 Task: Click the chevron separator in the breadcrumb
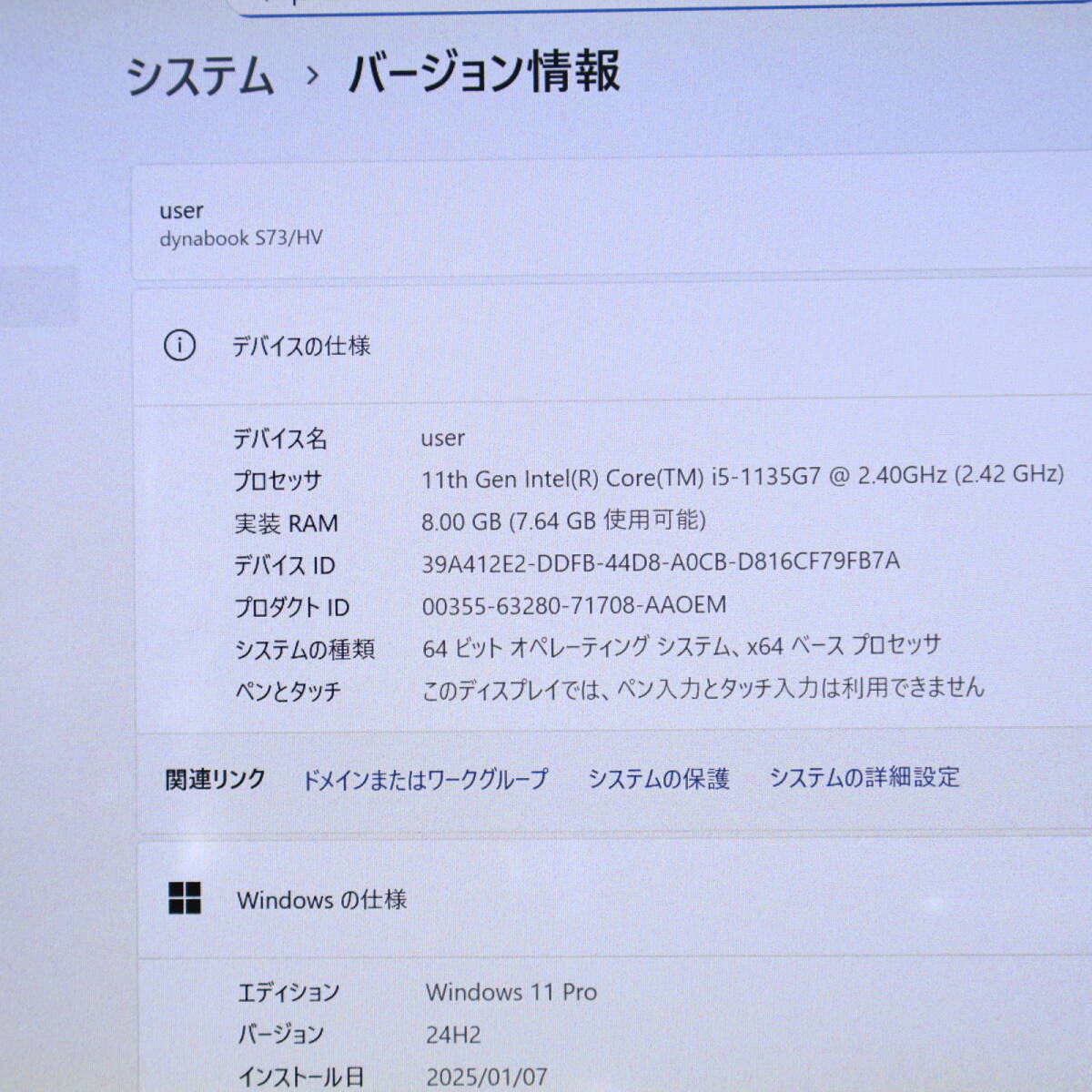312,76
